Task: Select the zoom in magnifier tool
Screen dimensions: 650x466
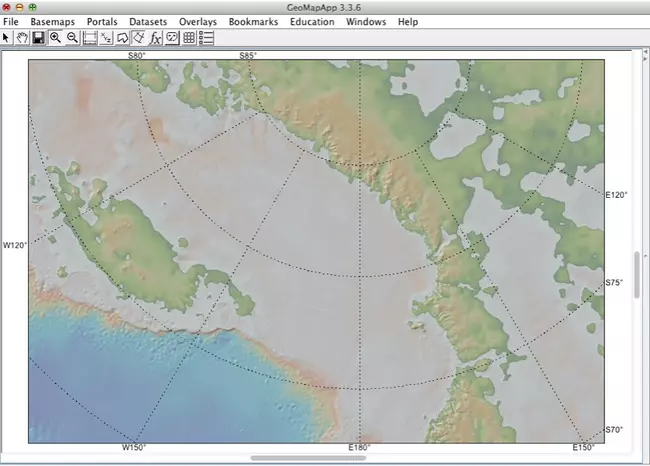Action: click(55, 38)
